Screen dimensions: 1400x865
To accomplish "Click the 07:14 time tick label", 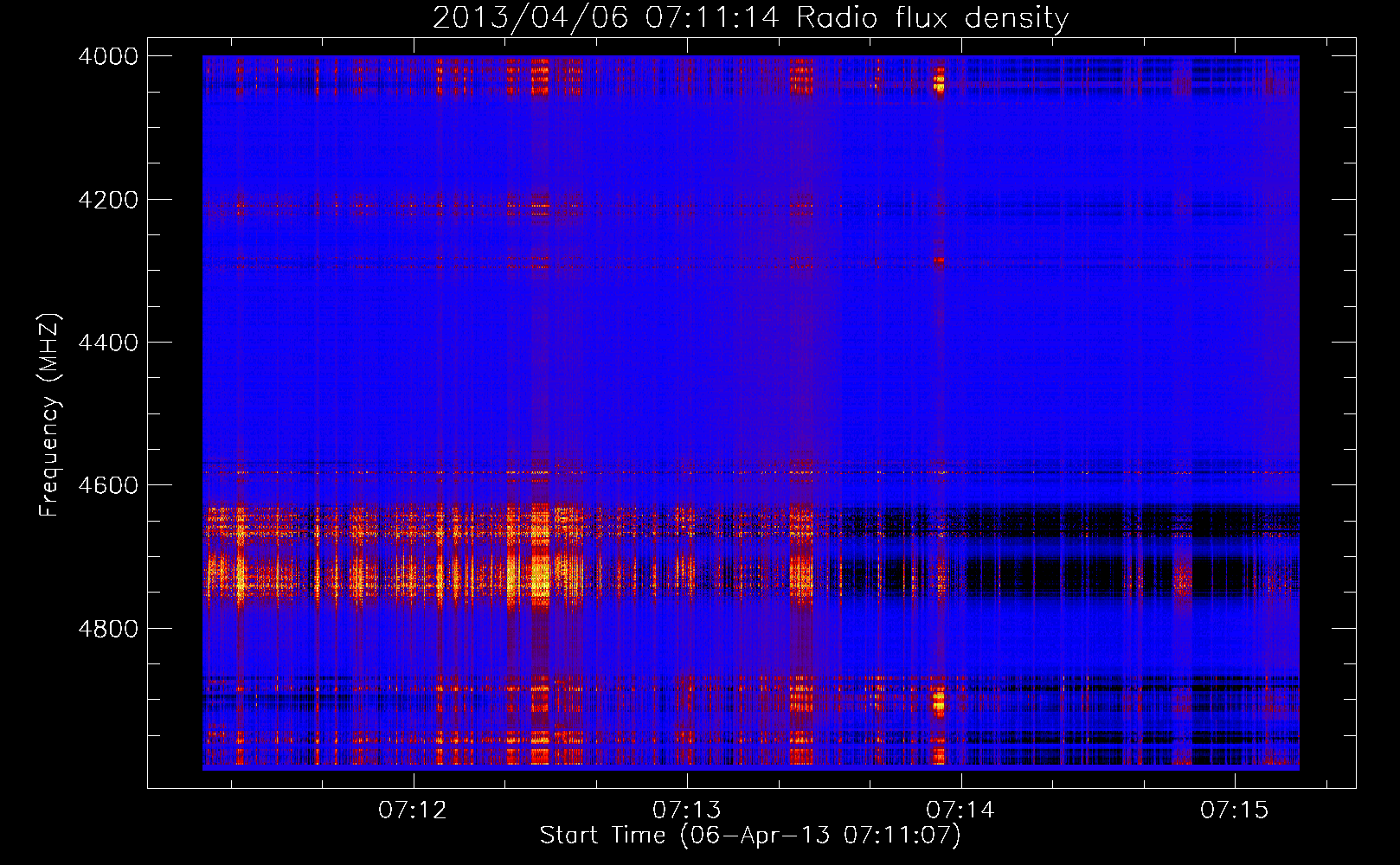I will [x=960, y=811].
